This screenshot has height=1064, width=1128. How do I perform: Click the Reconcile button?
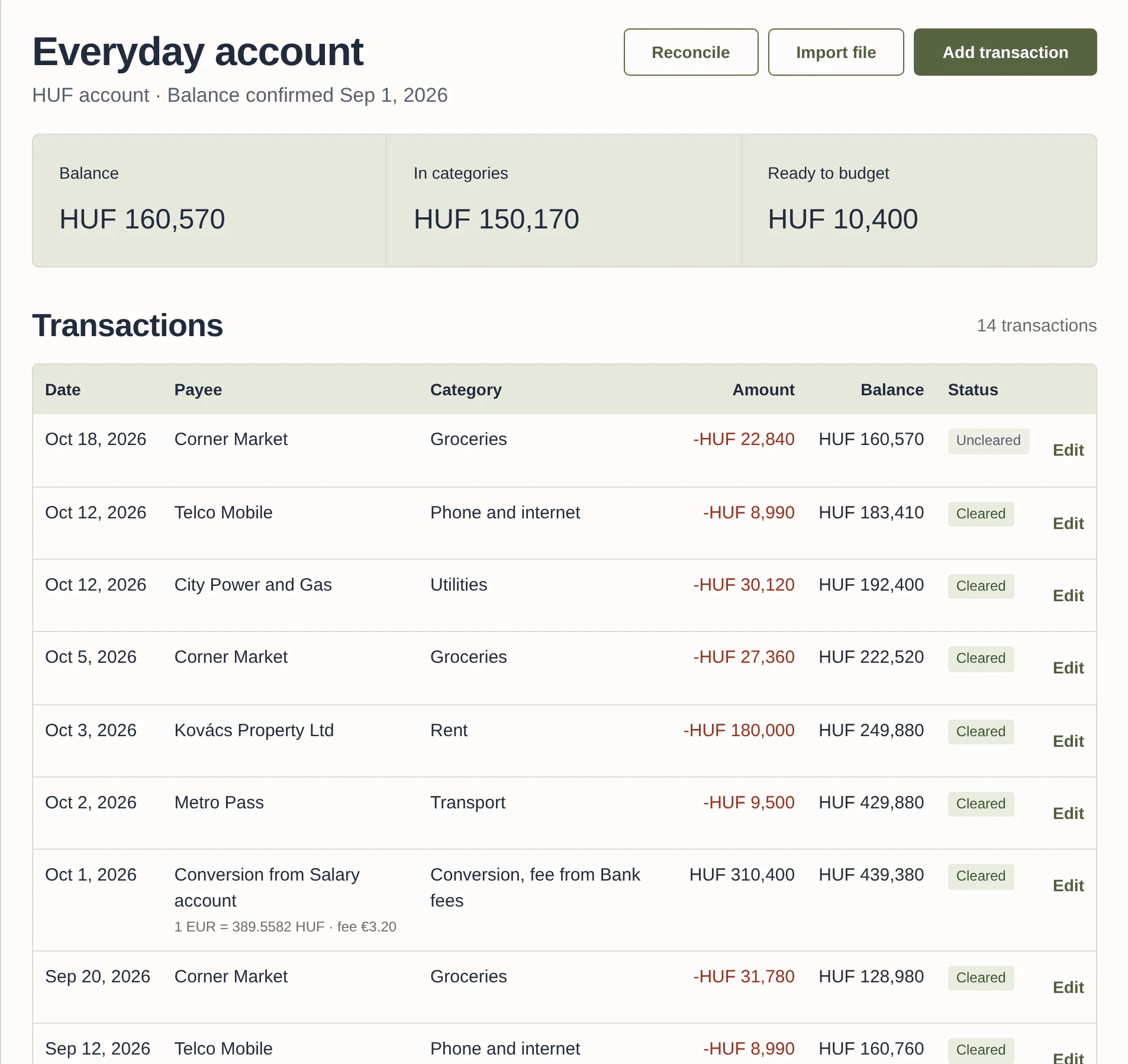[x=691, y=52]
